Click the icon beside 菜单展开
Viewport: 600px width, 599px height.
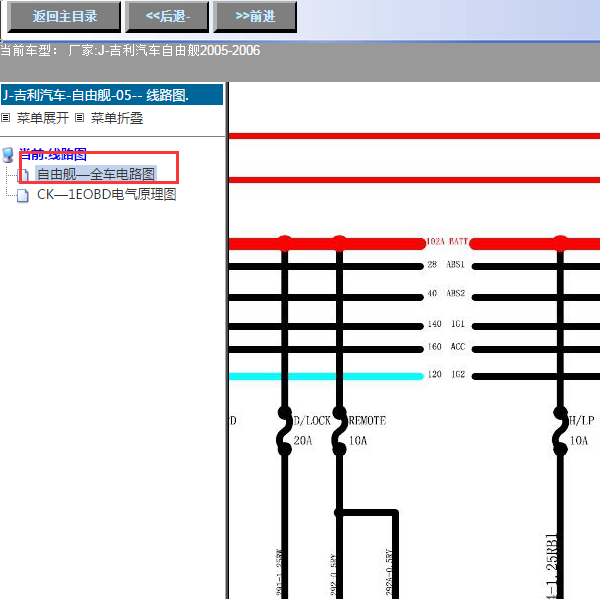click(x=5, y=118)
